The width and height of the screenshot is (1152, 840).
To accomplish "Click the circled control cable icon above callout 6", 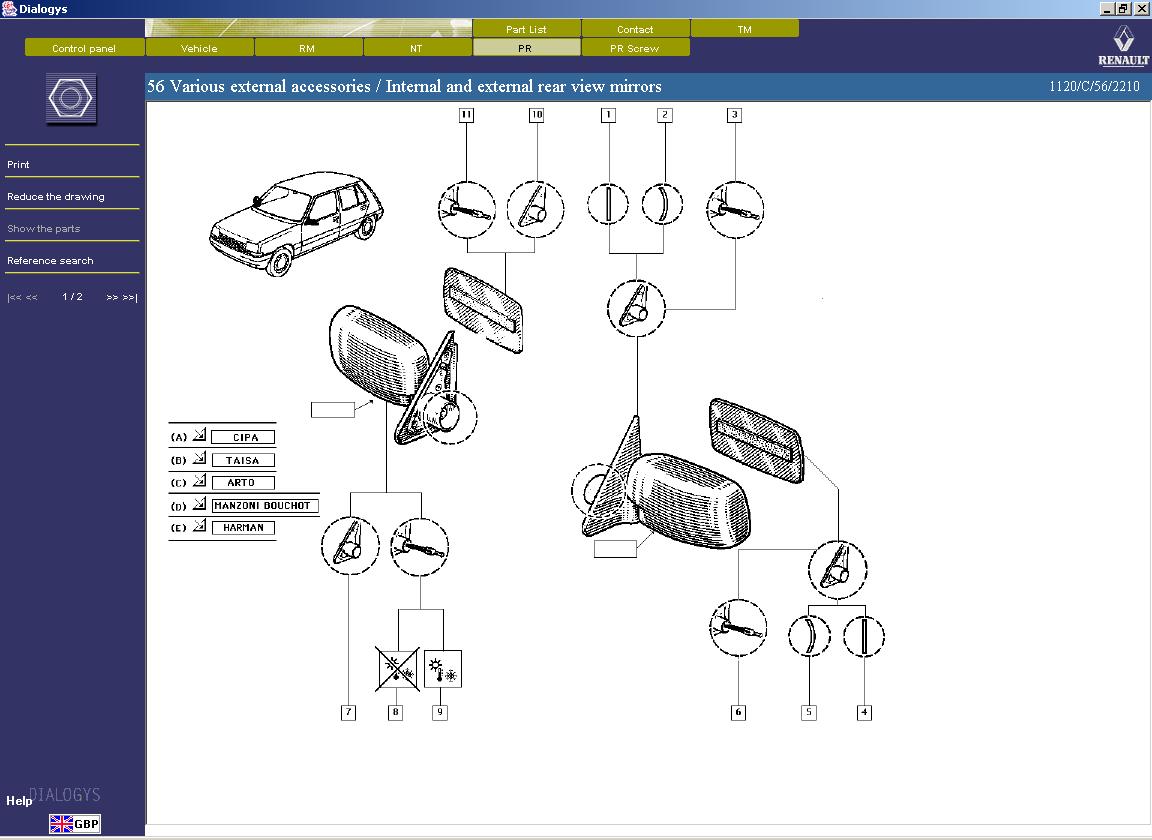I will (738, 628).
